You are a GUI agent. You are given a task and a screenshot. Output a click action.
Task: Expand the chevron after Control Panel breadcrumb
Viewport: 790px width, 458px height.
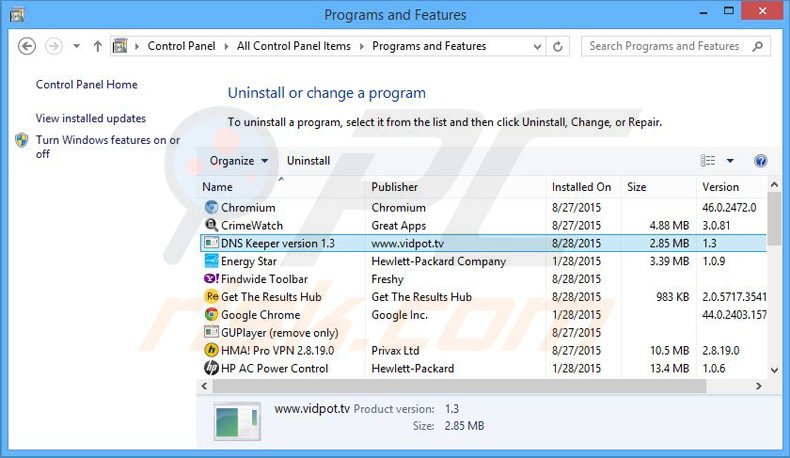coord(226,46)
